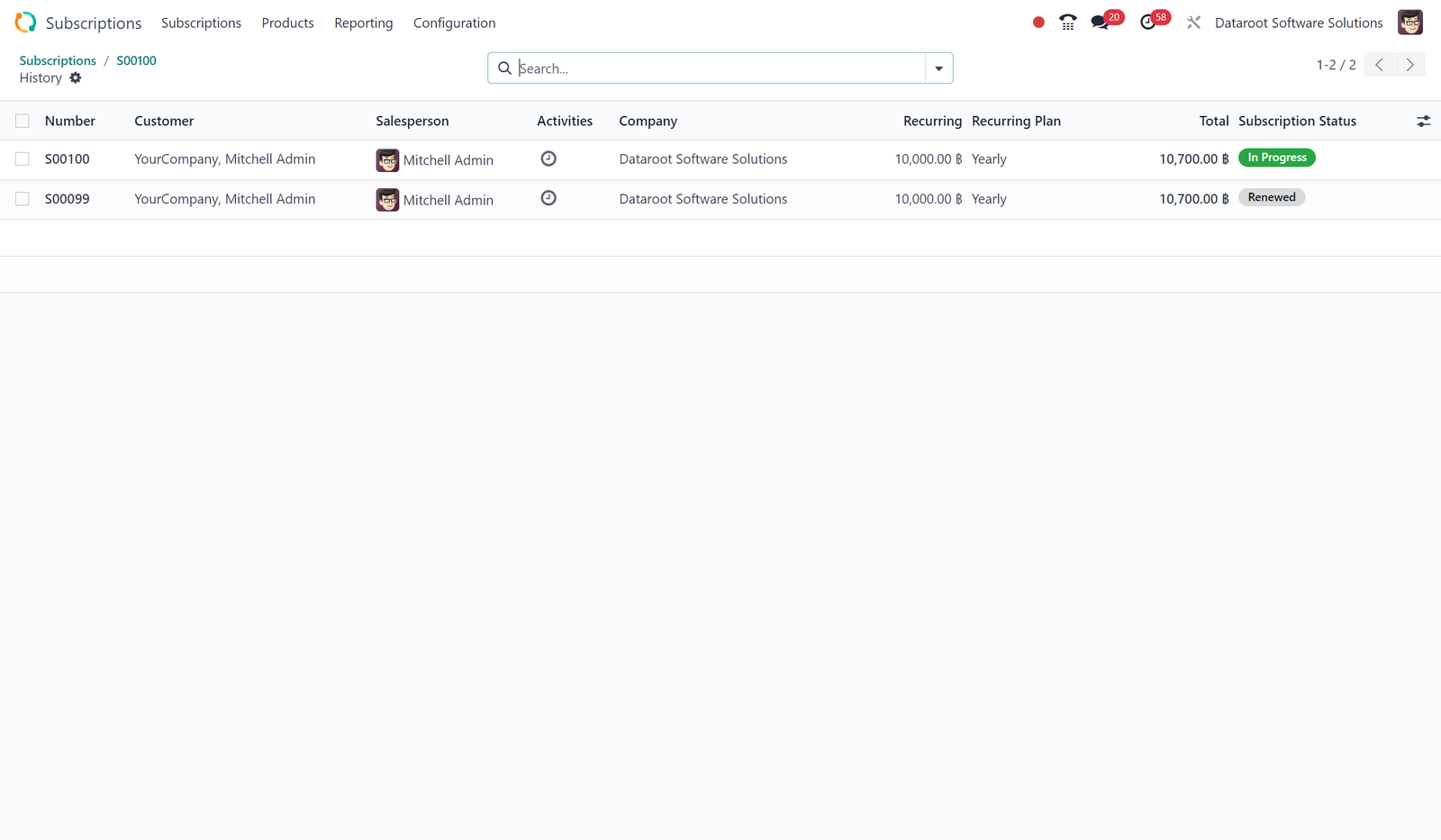Open the conversations messages icon
The height and width of the screenshot is (840, 1441).
tap(1100, 23)
